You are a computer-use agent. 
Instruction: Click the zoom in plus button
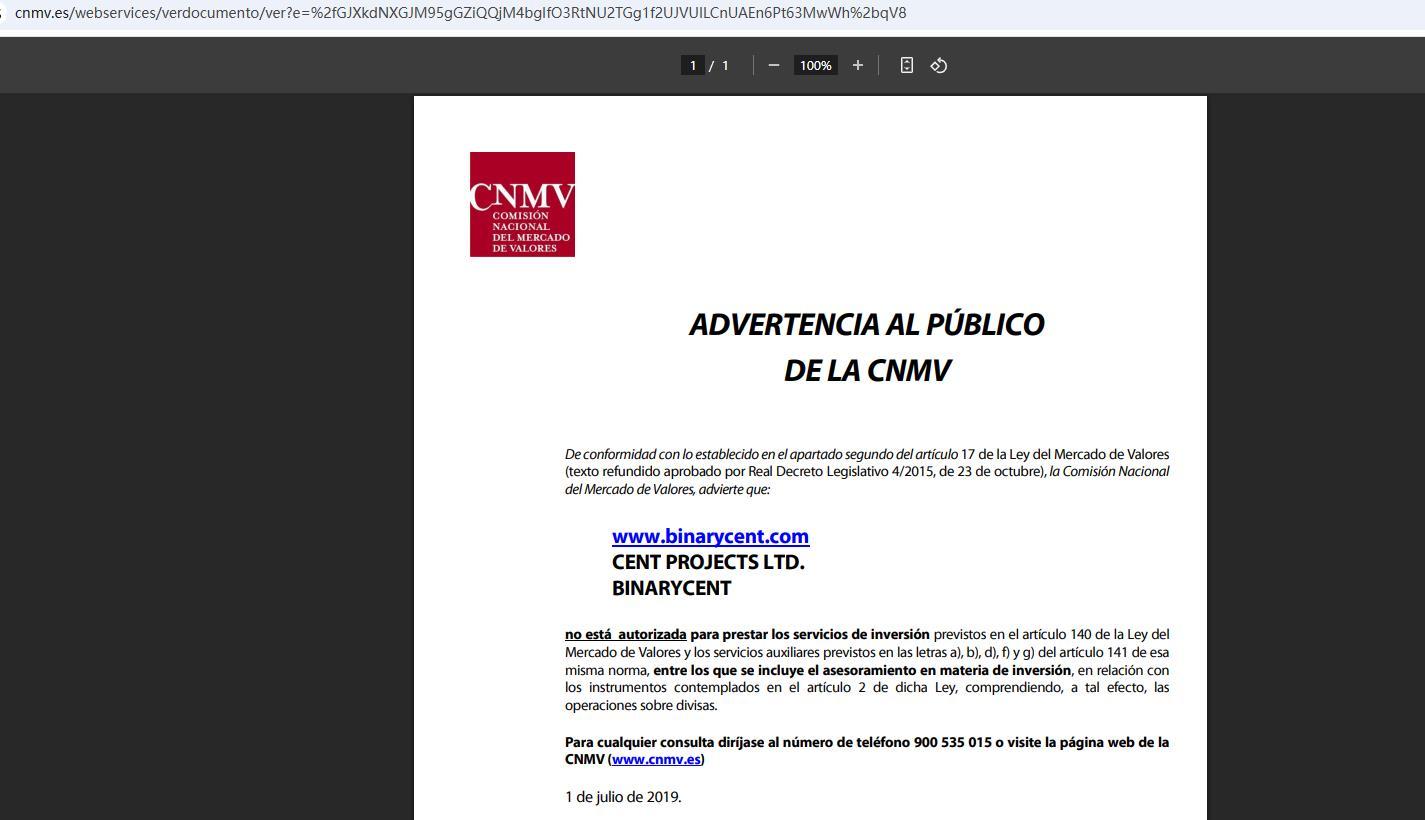857,65
